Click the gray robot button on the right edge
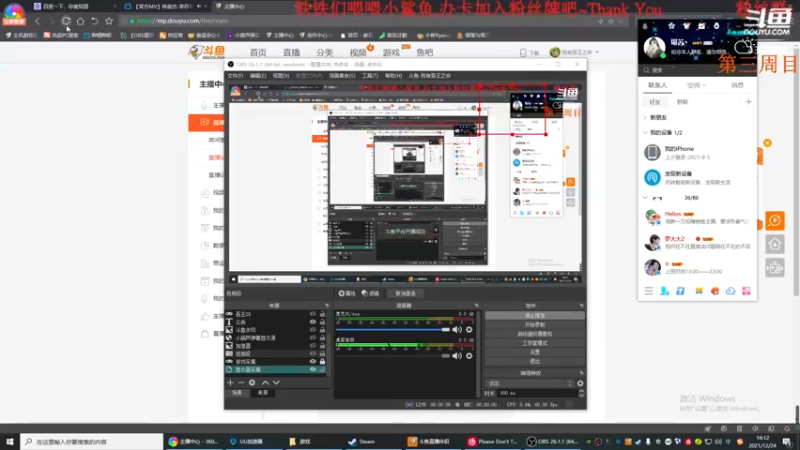This screenshot has width=800, height=450. click(x=774, y=268)
